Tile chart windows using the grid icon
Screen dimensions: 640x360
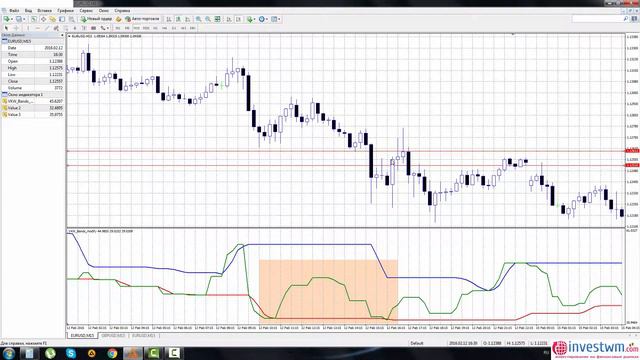[218, 19]
